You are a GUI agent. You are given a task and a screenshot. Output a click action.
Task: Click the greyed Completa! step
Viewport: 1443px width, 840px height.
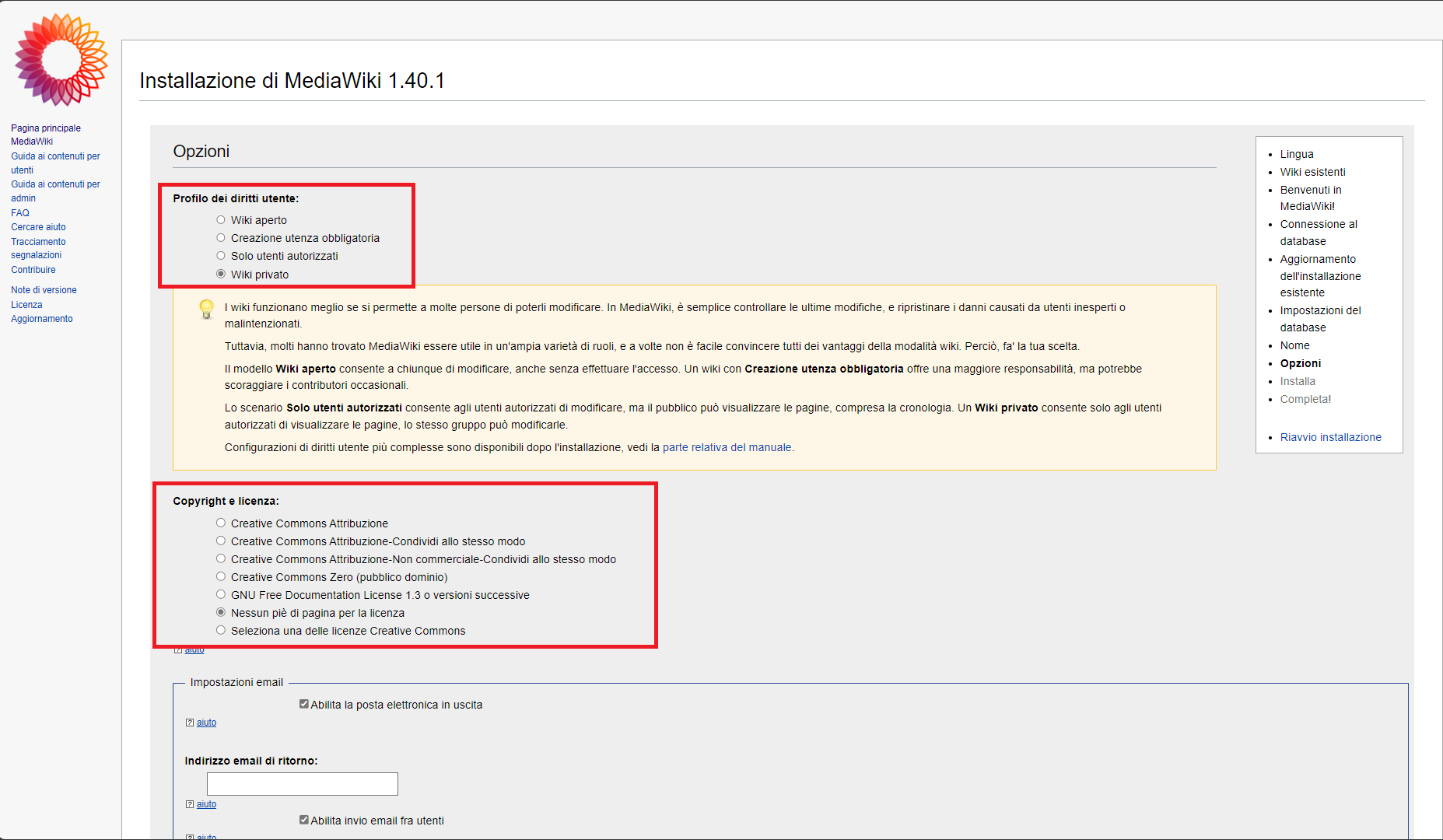pos(1305,399)
